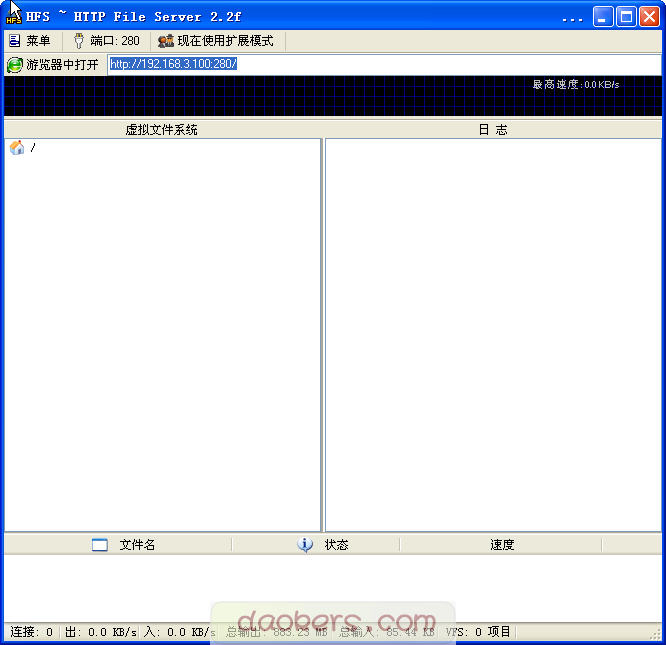Viewport: 666px width, 645px height.
Task: Click the 最高速度 label on graph
Action: tap(576, 84)
